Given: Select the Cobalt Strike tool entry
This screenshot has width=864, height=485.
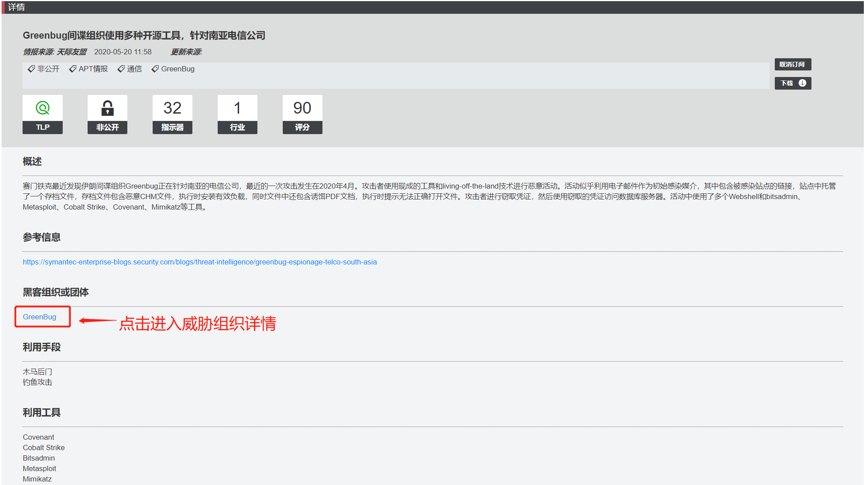Looking at the screenshot, I should tap(44, 448).
